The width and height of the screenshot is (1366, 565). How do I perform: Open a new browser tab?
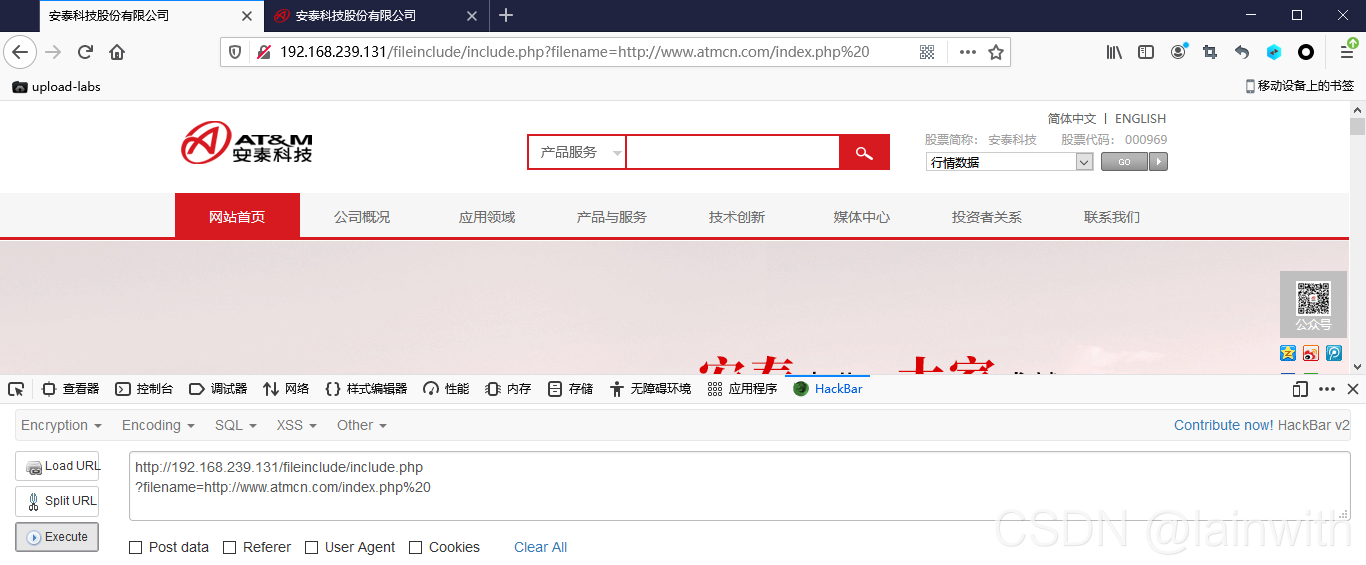pyautogui.click(x=506, y=15)
